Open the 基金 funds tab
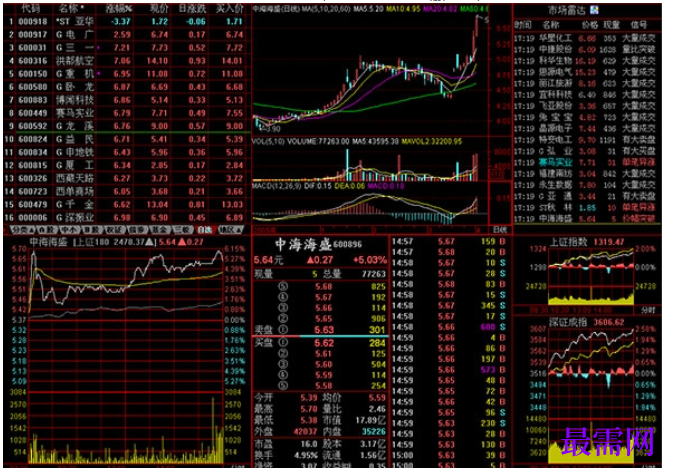673x473 pixels. [159, 230]
